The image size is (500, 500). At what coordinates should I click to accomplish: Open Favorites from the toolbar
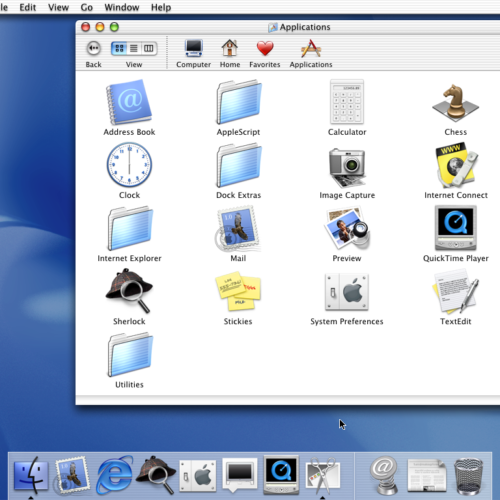265,54
